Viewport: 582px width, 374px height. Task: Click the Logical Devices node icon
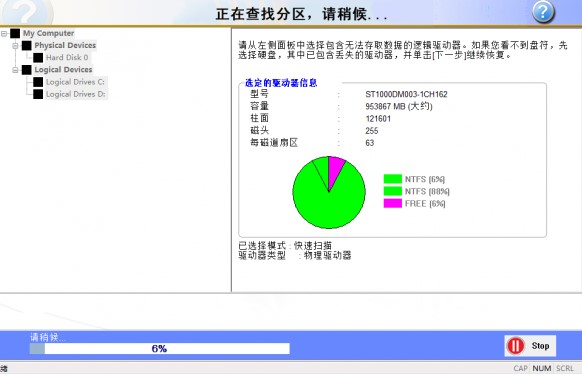(27, 70)
